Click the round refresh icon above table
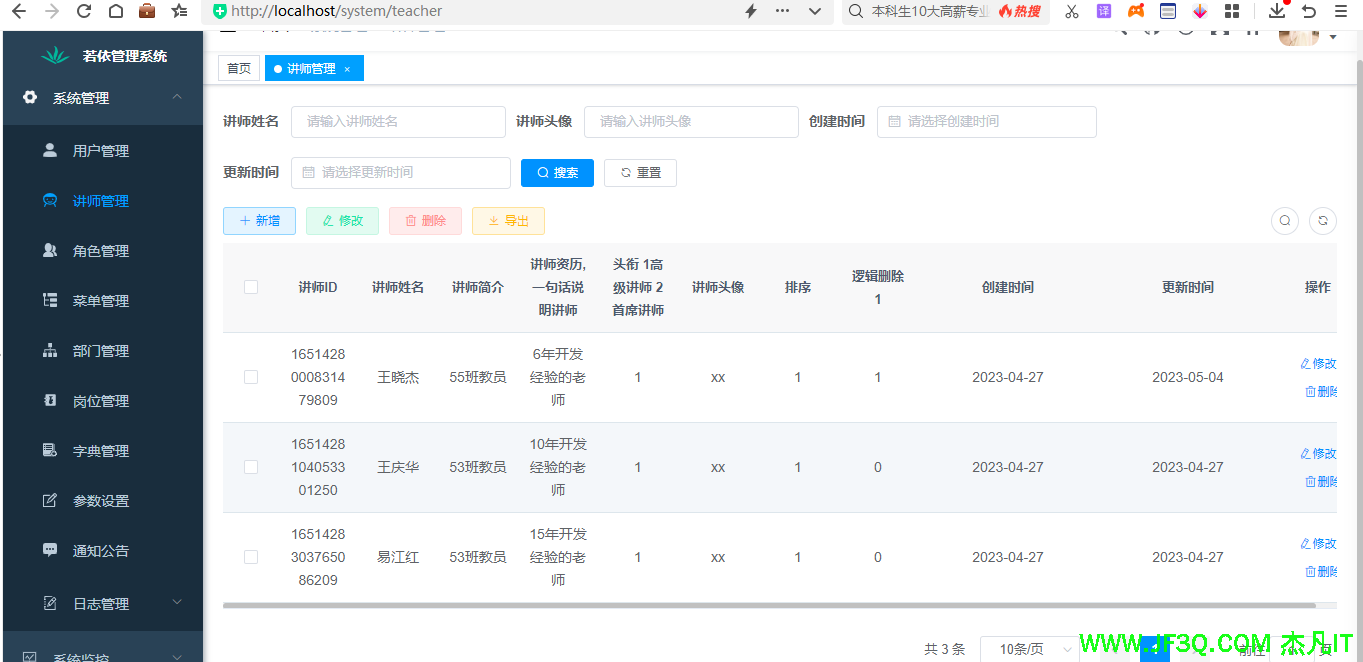The image size is (1363, 662). pos(1323,221)
